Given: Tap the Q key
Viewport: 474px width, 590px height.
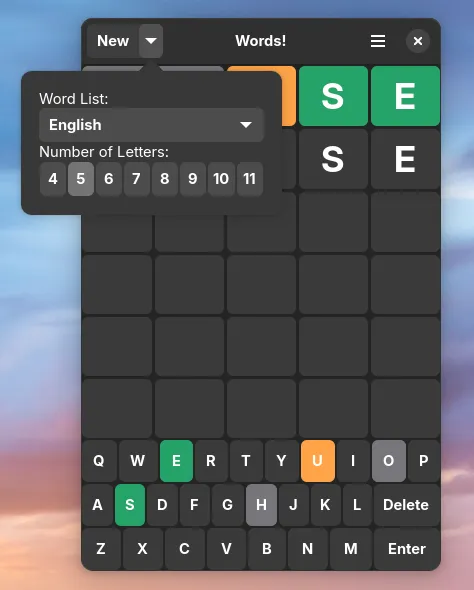Looking at the screenshot, I should pyautogui.click(x=99, y=461).
